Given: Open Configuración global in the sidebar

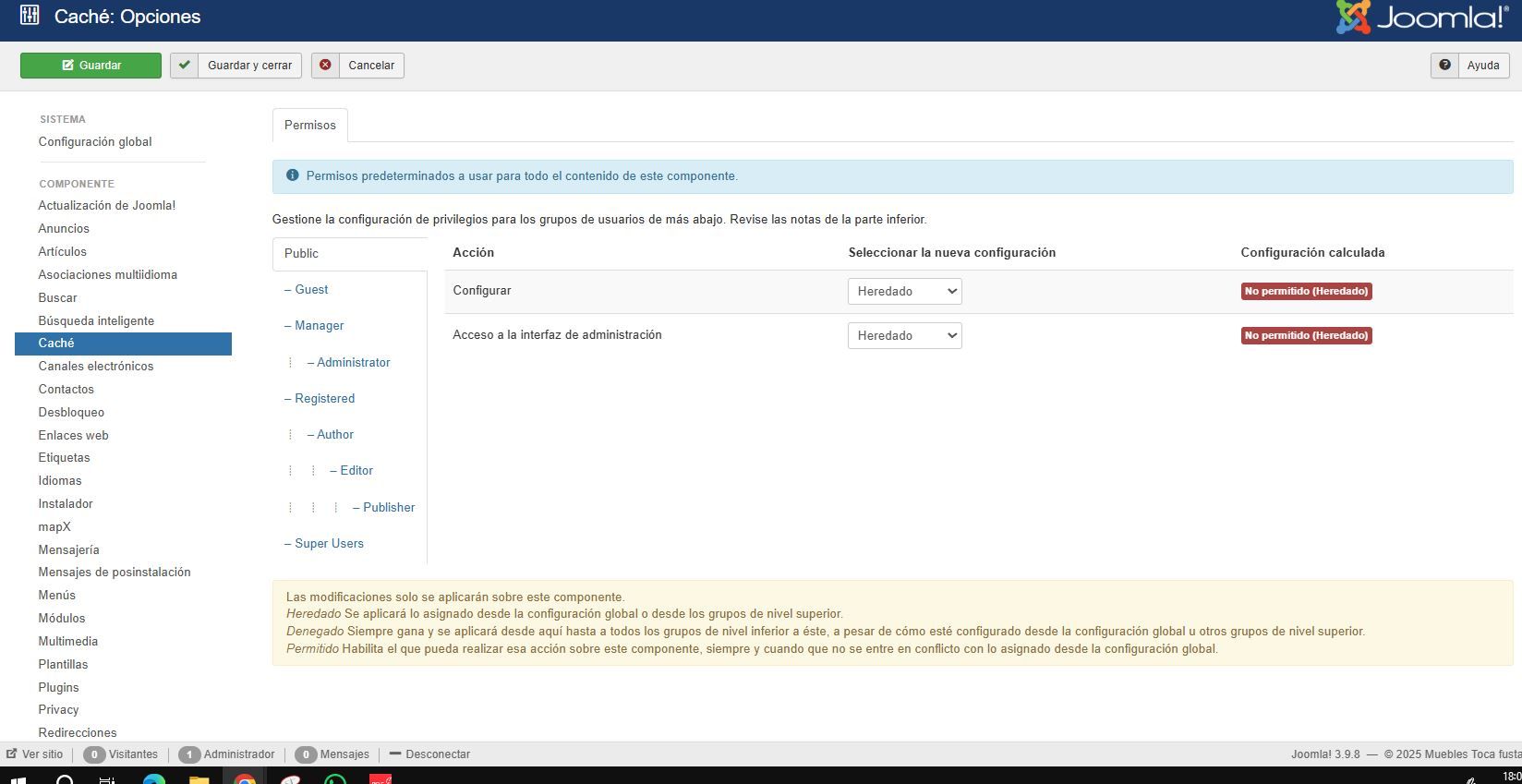Looking at the screenshot, I should click(95, 142).
